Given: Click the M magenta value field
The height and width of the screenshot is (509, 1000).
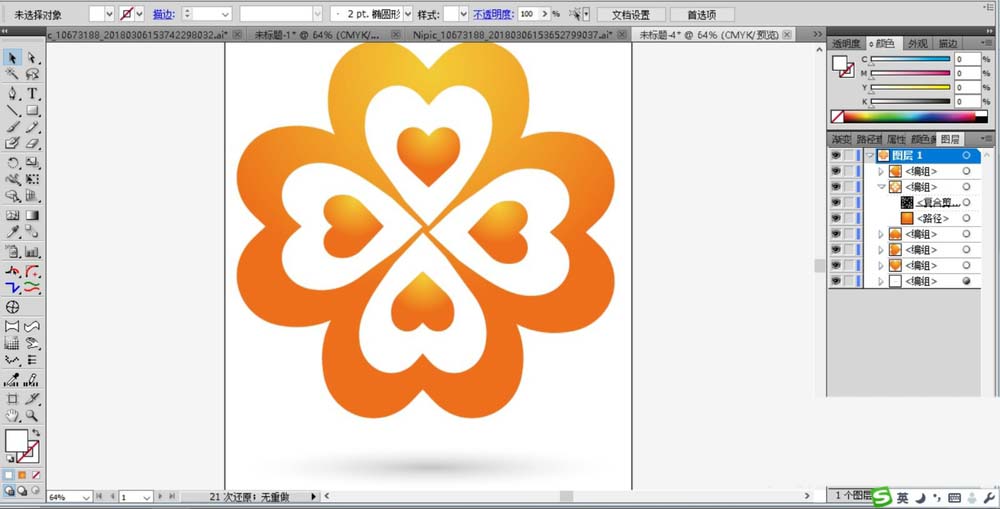Looking at the screenshot, I should [x=967, y=73].
